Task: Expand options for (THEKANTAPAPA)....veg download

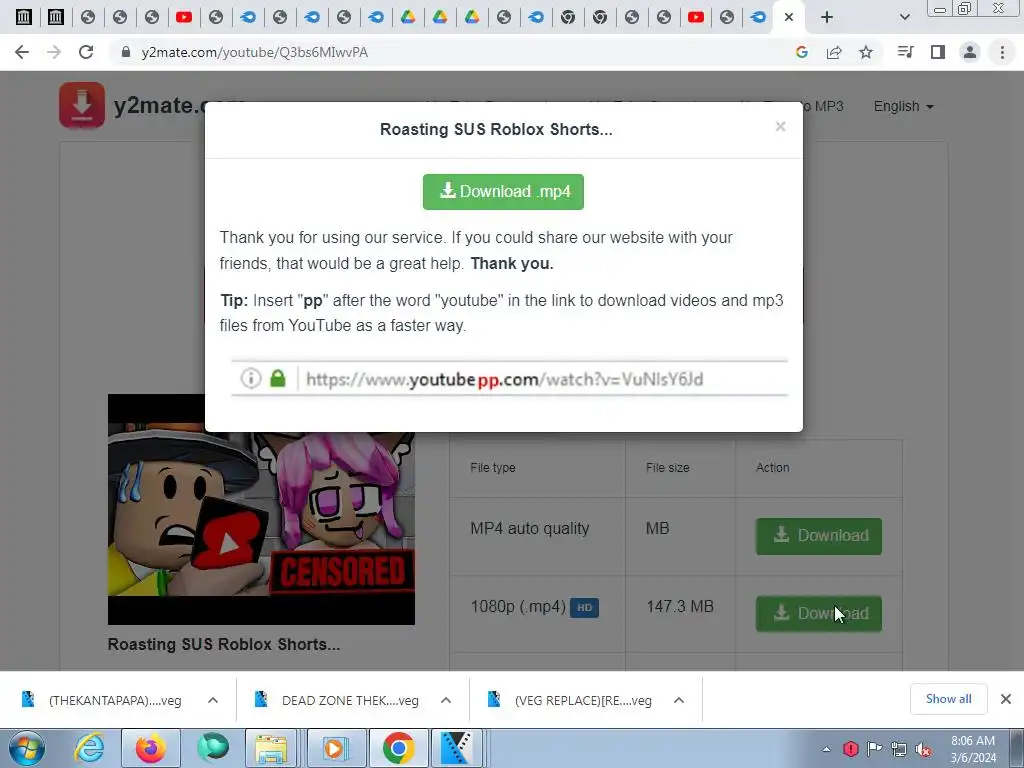Action: coord(213,700)
